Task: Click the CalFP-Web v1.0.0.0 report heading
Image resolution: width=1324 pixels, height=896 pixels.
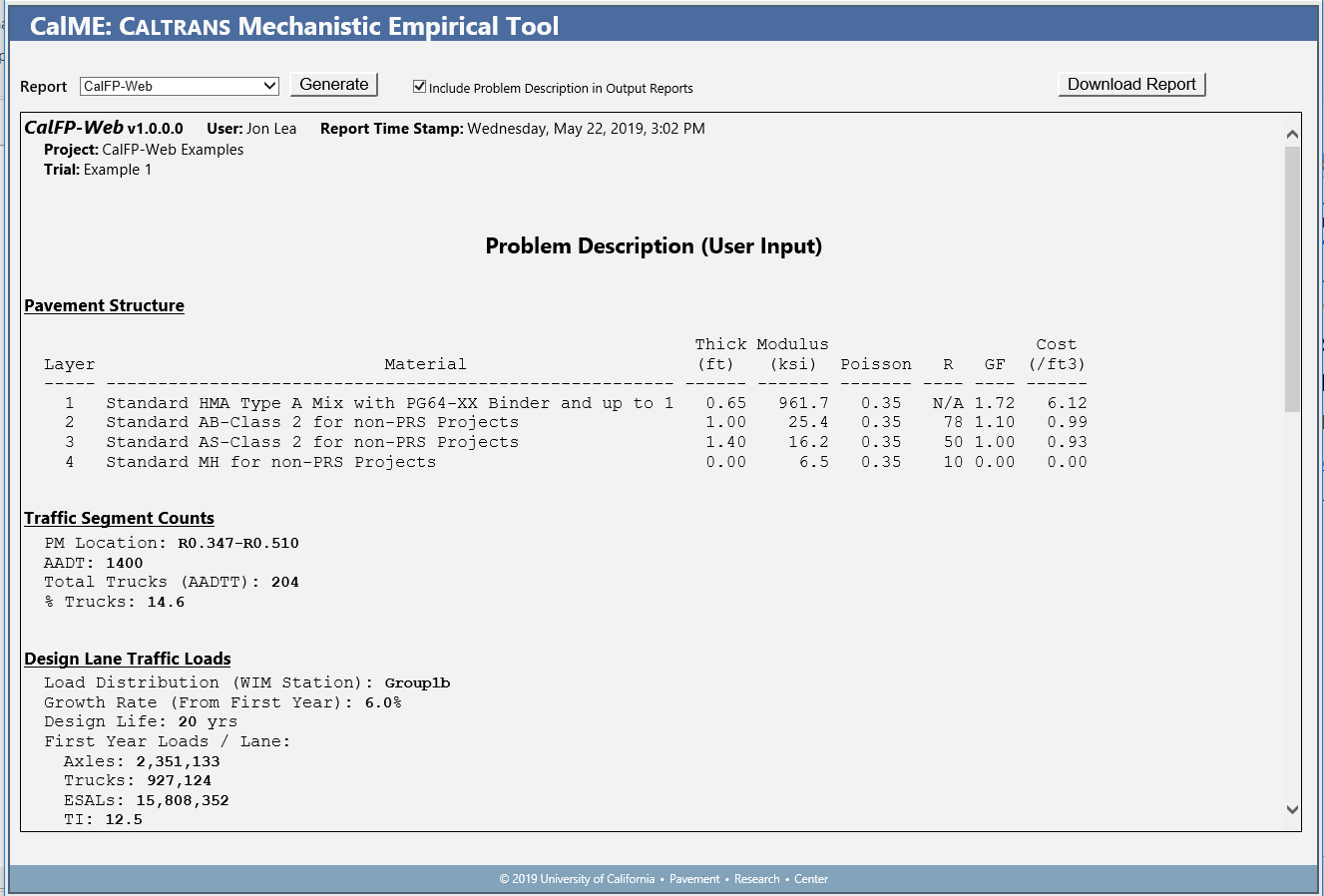Action: coord(104,129)
